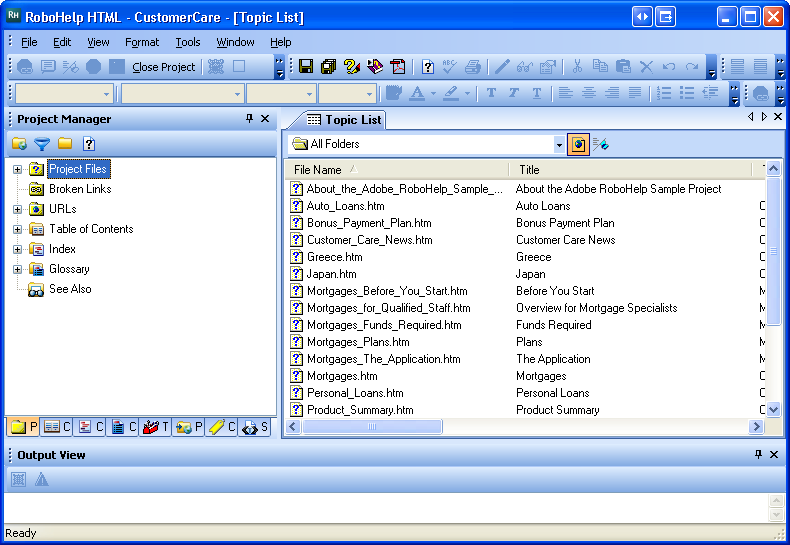Open the Tools menu
Screen dimensions: 790x545
pyautogui.click(x=188, y=42)
